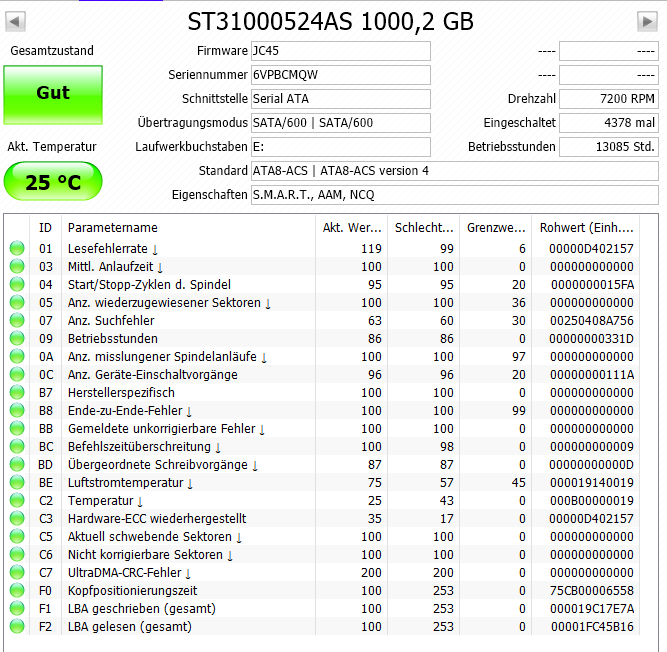667x652 pixels.
Task: Click status dot for Anz. Suchfehler
Action: tap(17, 320)
